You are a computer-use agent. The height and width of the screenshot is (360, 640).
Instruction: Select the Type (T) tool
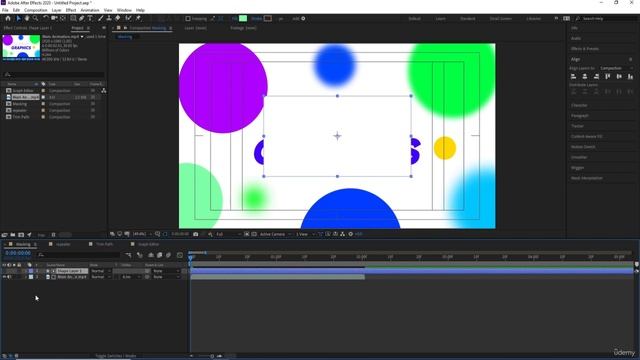point(90,18)
